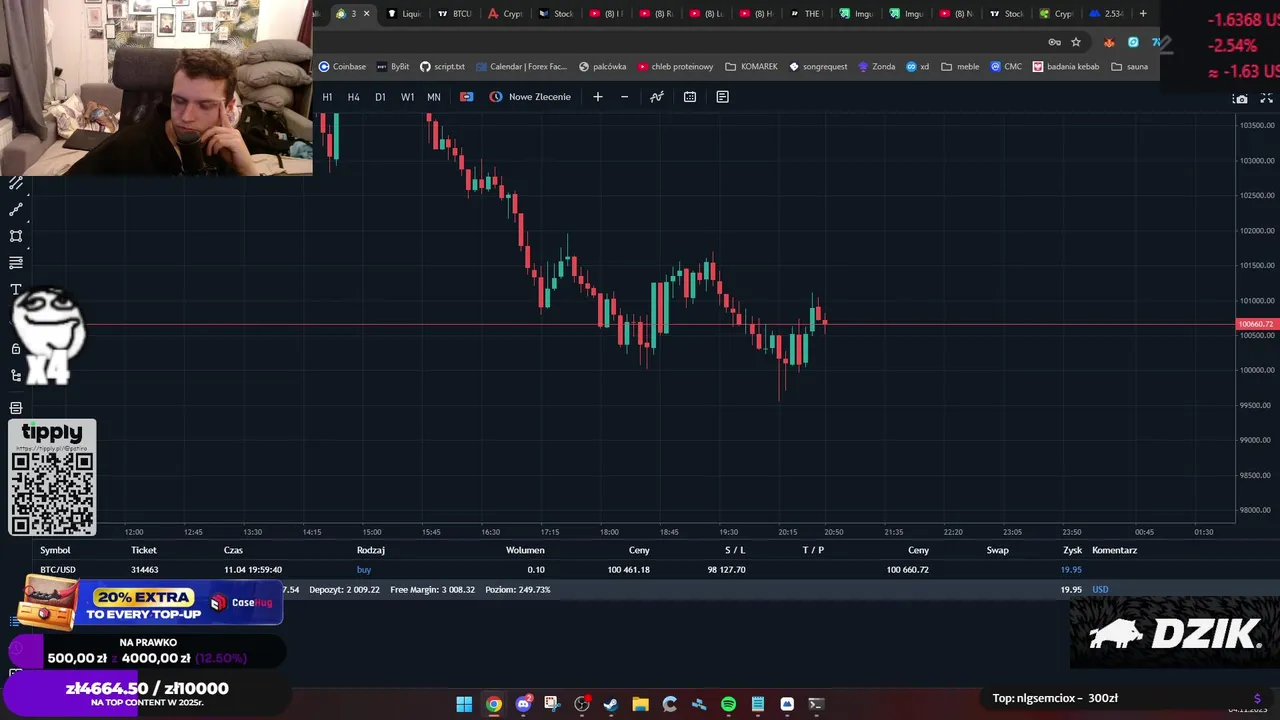The height and width of the screenshot is (720, 1280).
Task: Open the Coinbase bookmark
Action: pos(342,67)
